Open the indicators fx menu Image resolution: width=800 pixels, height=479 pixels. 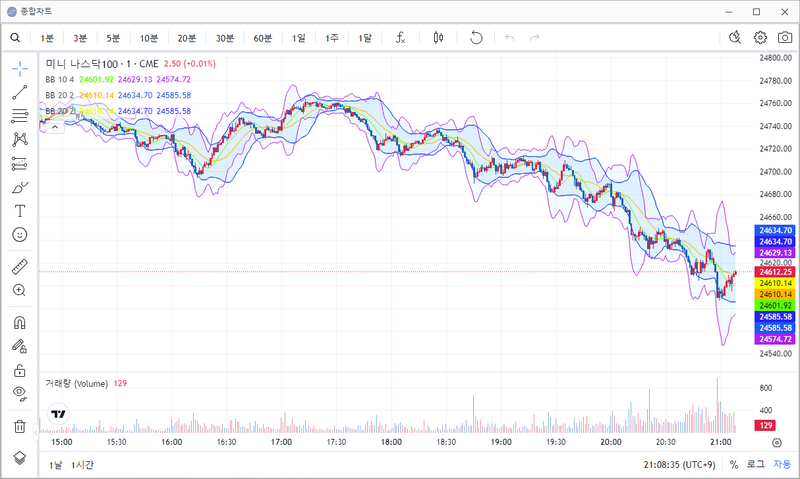(x=400, y=38)
